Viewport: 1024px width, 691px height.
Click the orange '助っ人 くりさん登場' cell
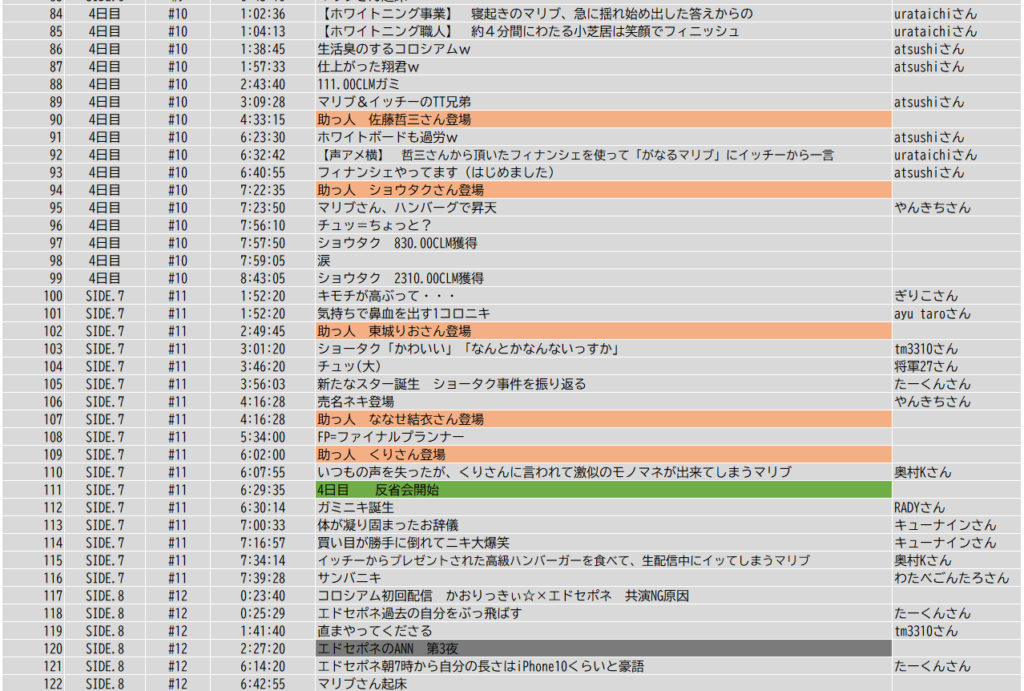click(602, 455)
